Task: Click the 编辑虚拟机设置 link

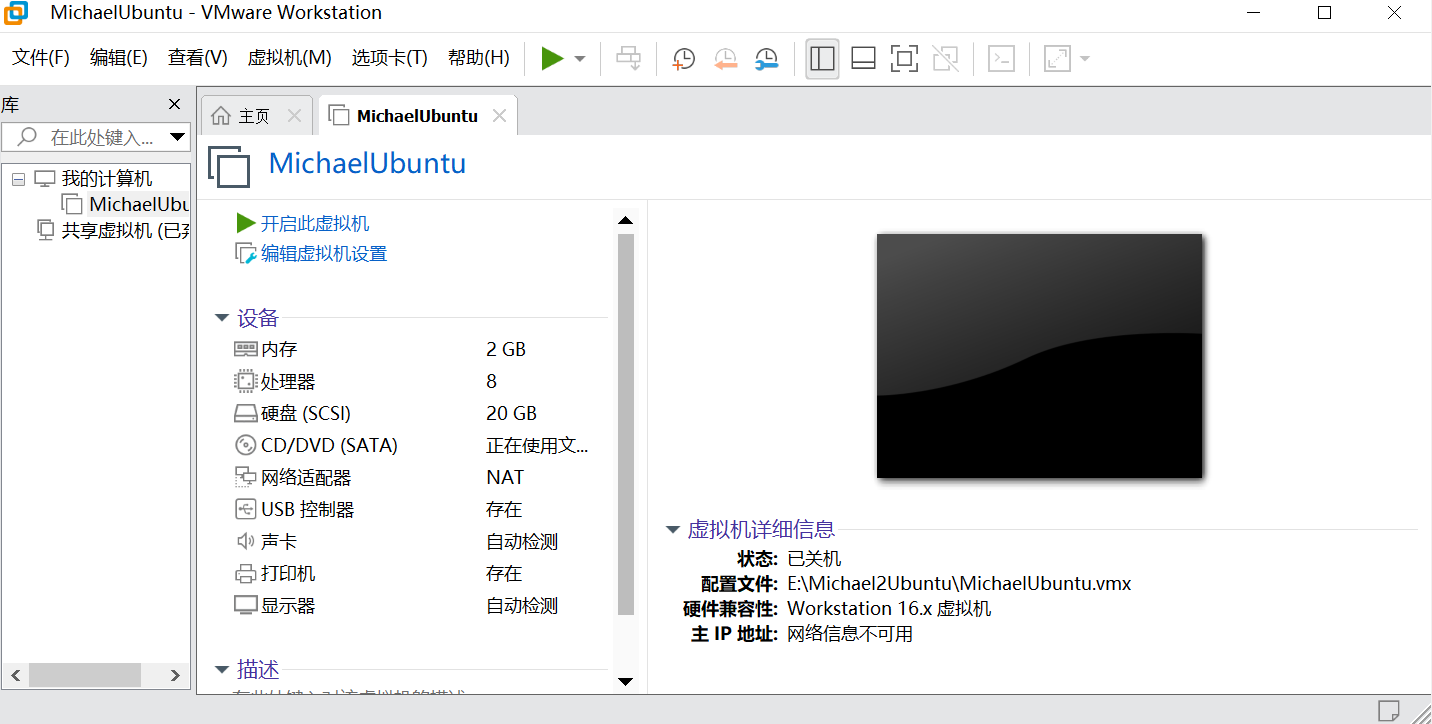Action: point(324,254)
